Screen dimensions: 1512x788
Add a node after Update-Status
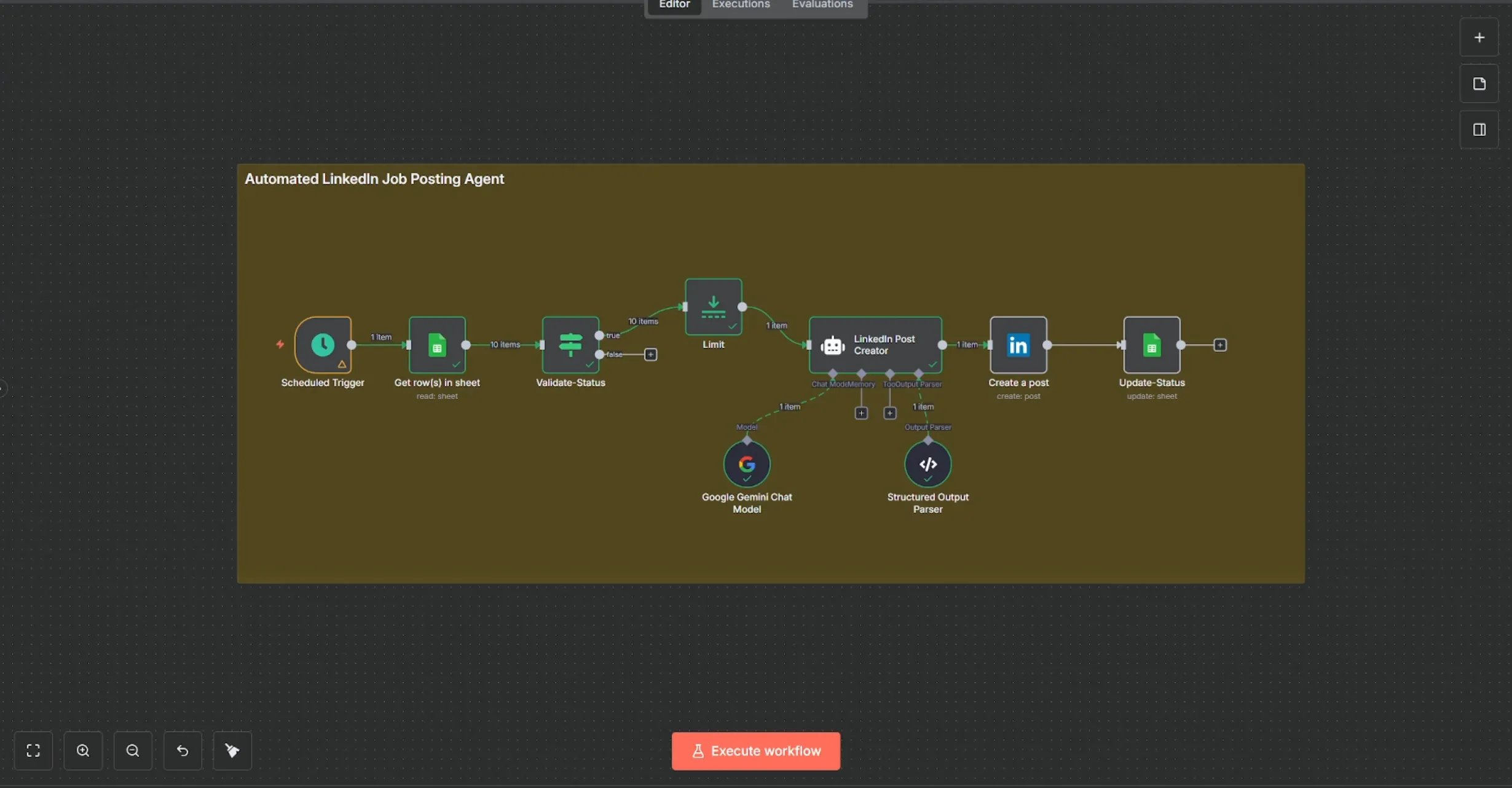[x=1220, y=345]
